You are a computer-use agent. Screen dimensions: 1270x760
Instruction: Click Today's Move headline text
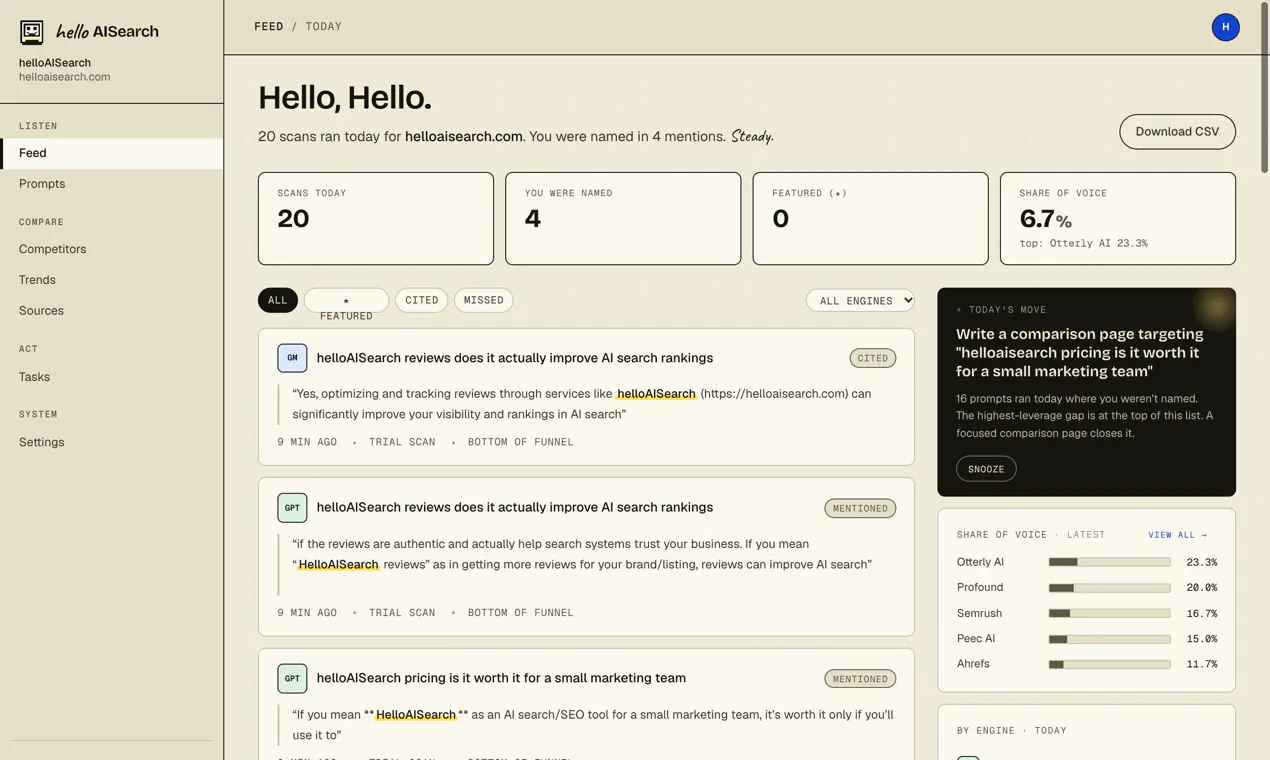pyautogui.click(x=1079, y=352)
